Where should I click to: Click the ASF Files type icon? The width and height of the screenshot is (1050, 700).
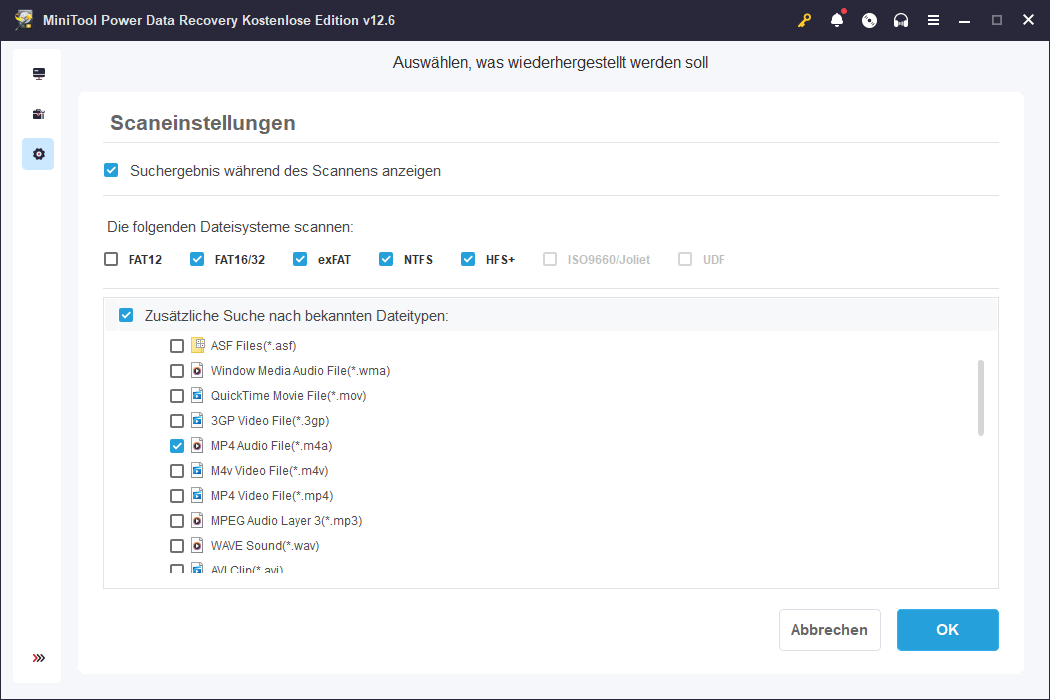point(198,345)
